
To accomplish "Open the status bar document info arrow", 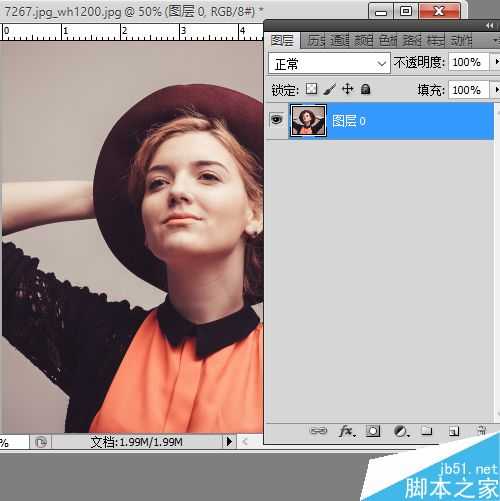I will tap(229, 442).
